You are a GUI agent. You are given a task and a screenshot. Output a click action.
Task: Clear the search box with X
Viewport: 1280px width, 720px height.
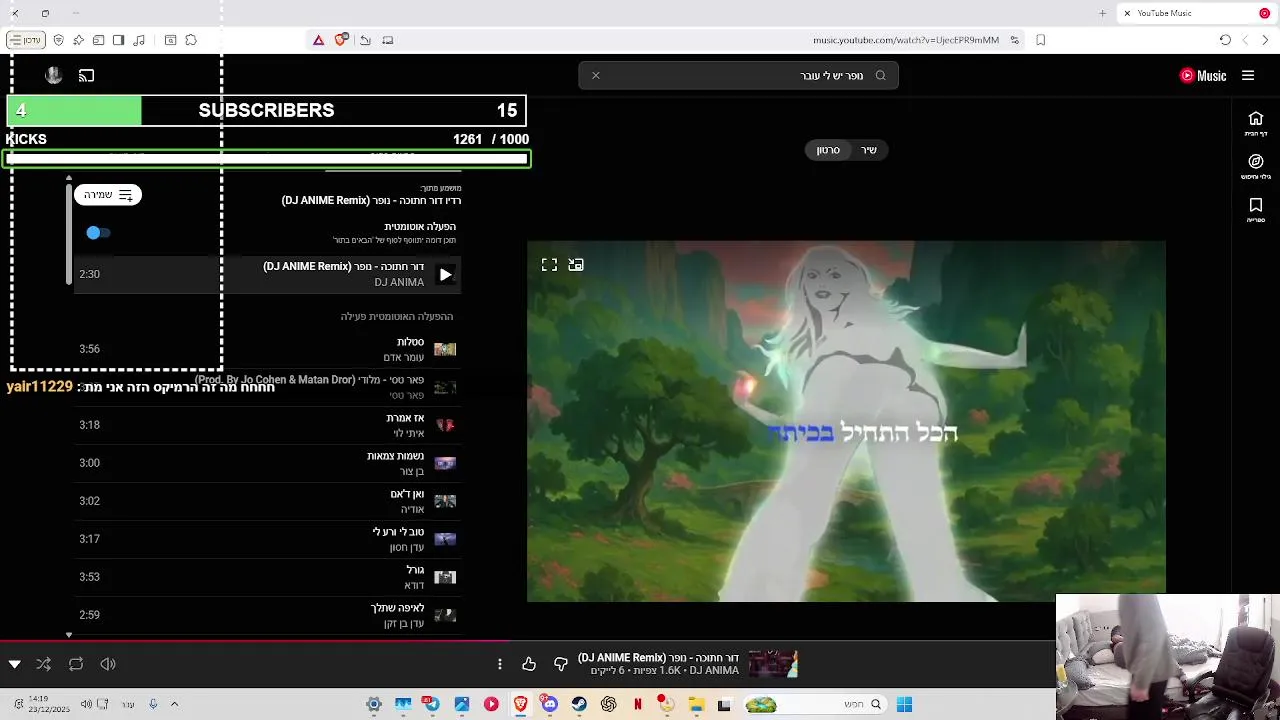click(595, 75)
